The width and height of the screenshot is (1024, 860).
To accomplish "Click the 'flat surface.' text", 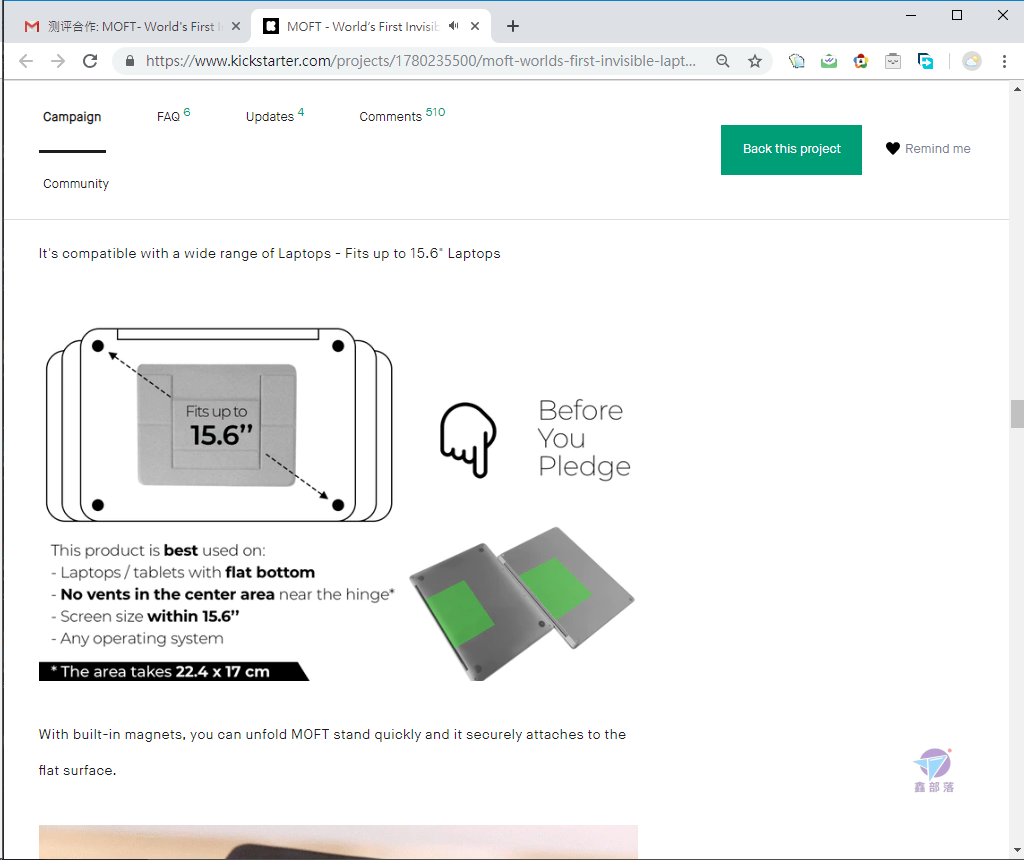I will (77, 771).
